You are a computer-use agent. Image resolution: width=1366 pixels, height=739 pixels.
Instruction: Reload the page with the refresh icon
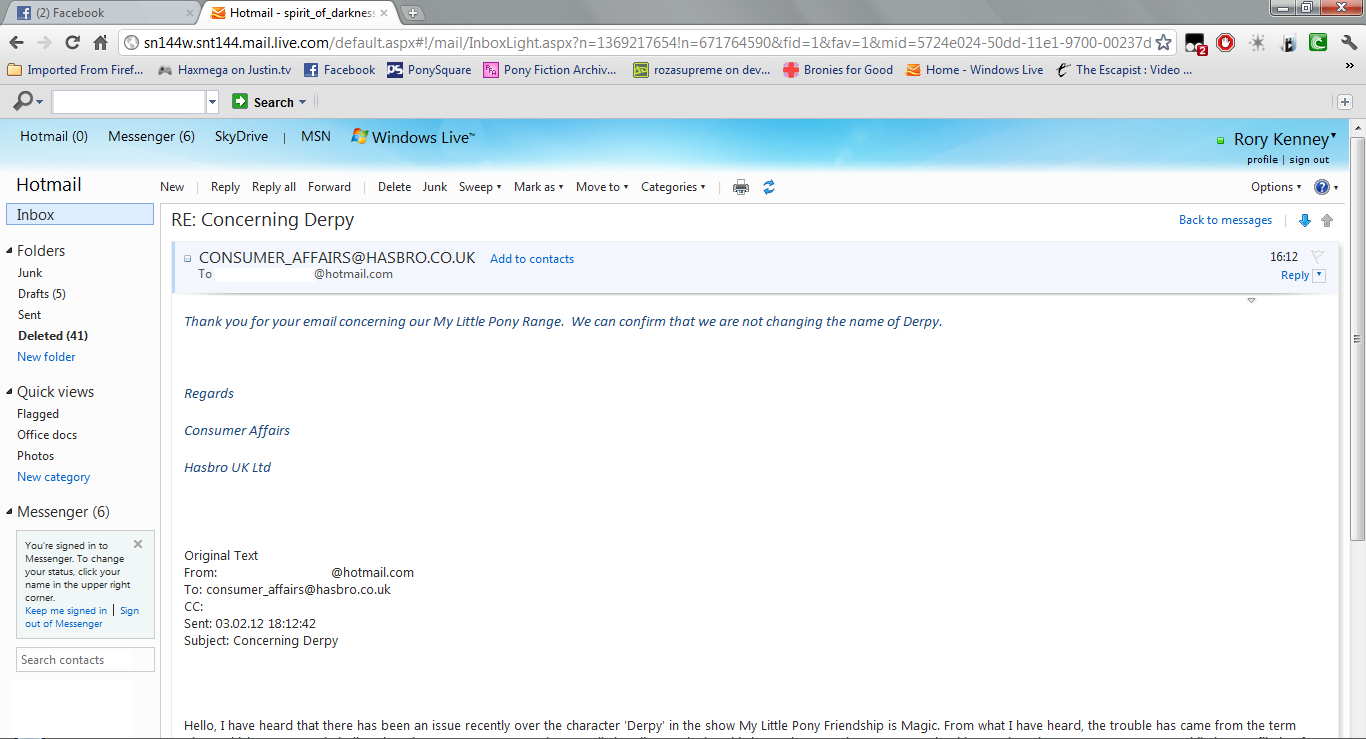(72, 43)
